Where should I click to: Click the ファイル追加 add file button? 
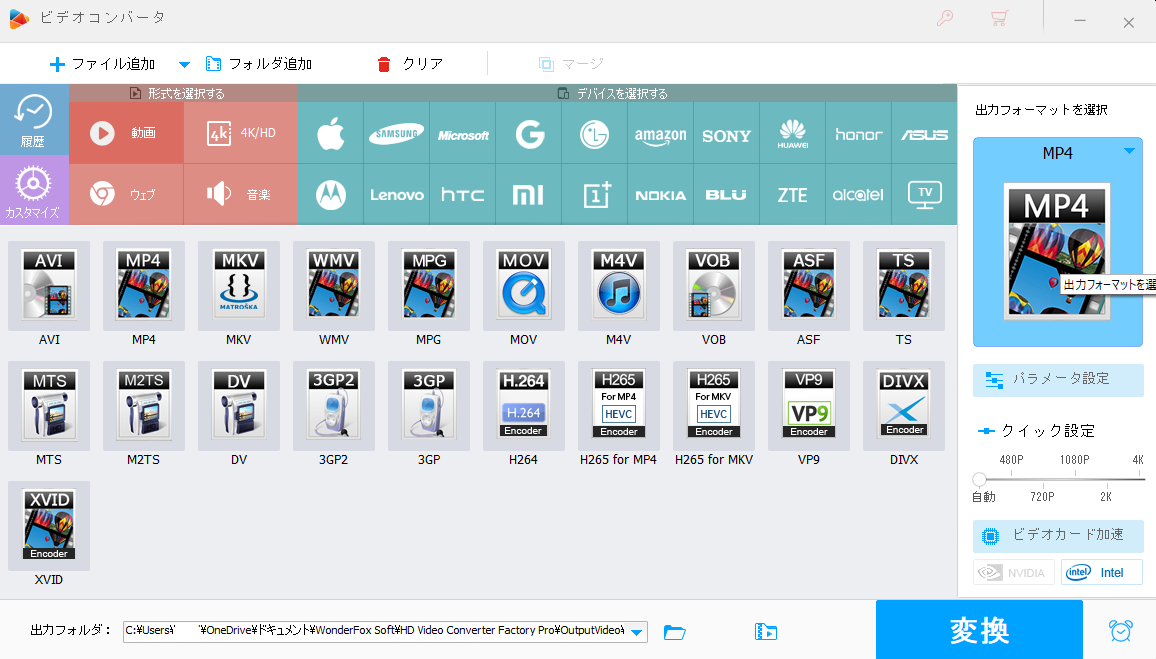102,64
